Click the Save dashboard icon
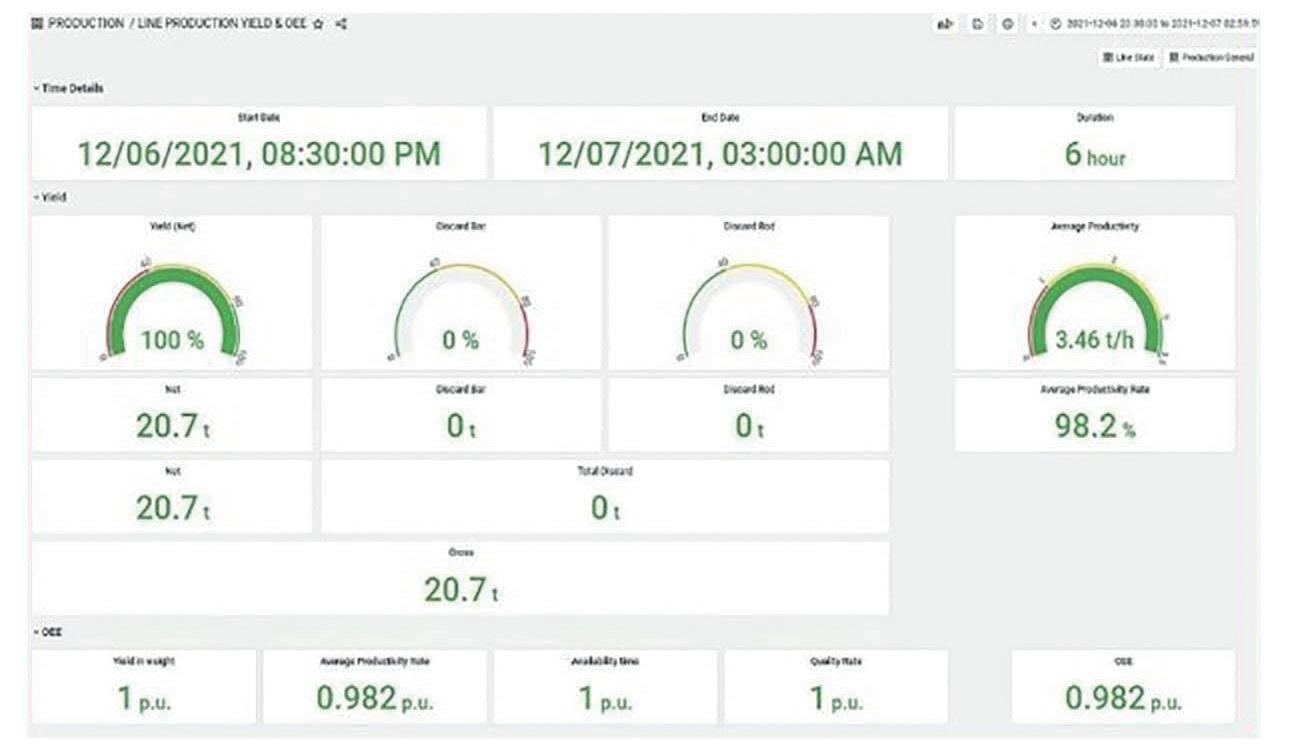Image resolution: width=1289 pixels, height=750 pixels. 979,24
